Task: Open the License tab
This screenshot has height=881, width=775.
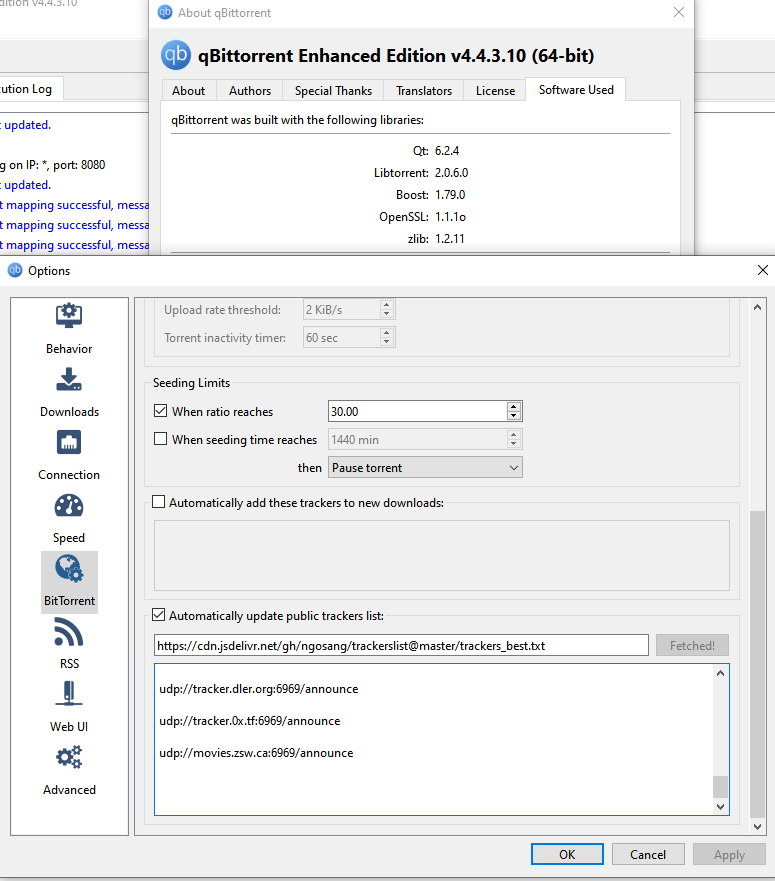Action: 495,90
